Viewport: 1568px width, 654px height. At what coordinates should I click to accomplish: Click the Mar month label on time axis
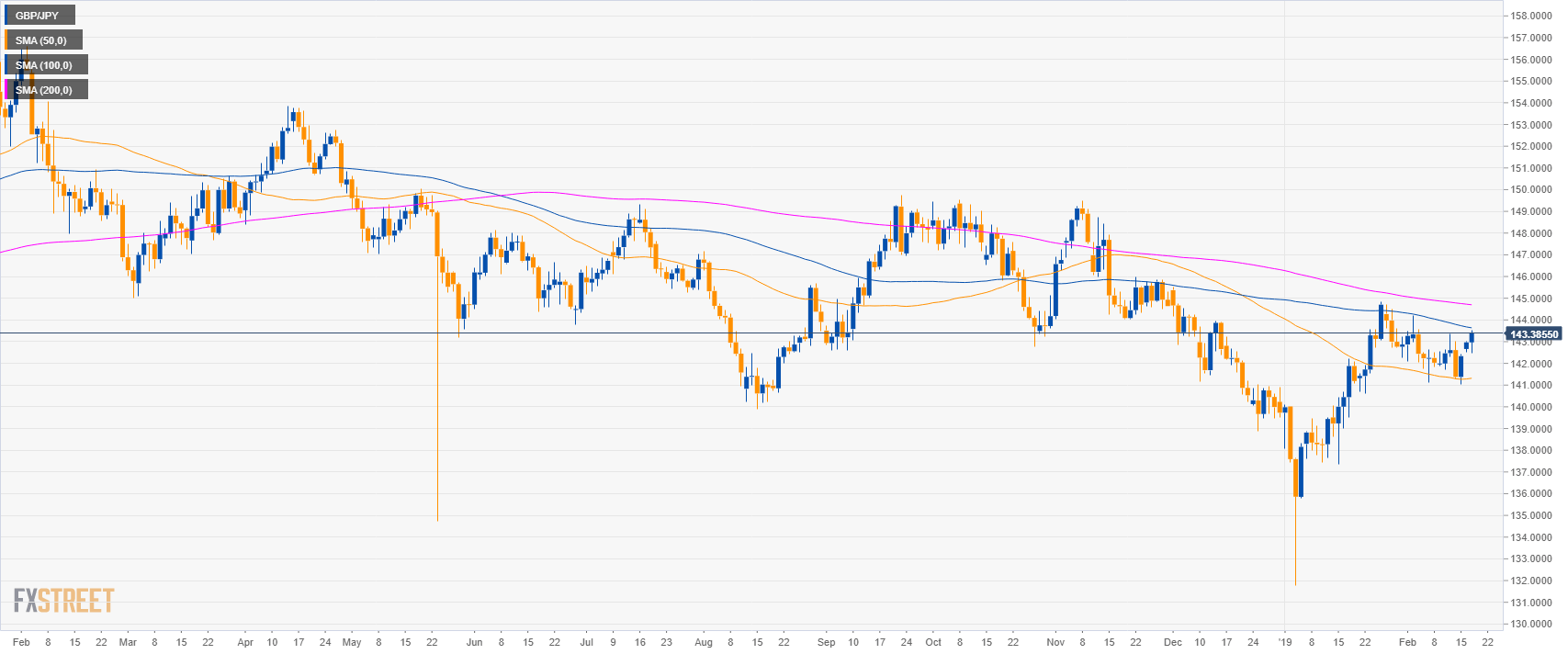pos(128,642)
